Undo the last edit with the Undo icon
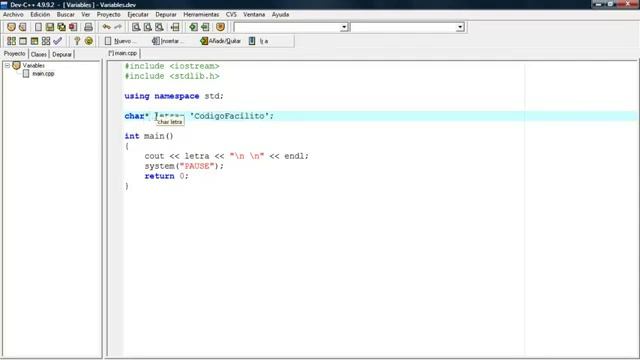640x360 pixels. pyautogui.click(x=107, y=27)
